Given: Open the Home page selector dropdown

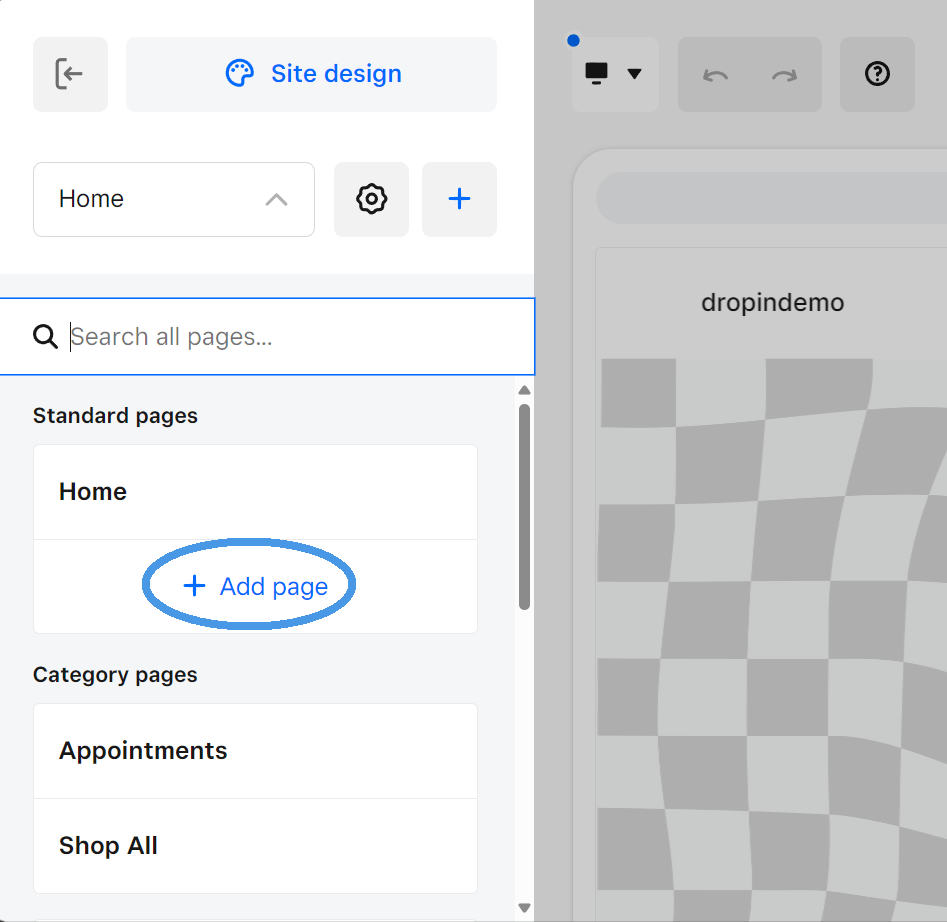Looking at the screenshot, I should 173,199.
